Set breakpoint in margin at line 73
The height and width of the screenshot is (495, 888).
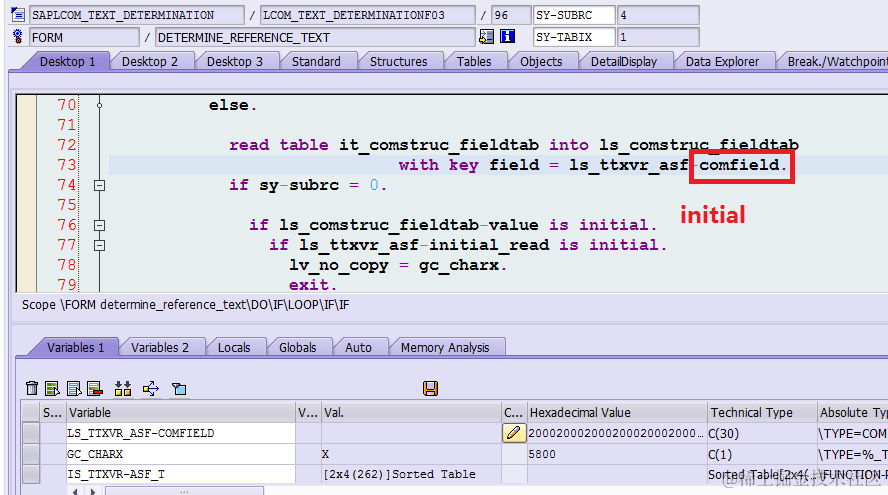click(27, 165)
